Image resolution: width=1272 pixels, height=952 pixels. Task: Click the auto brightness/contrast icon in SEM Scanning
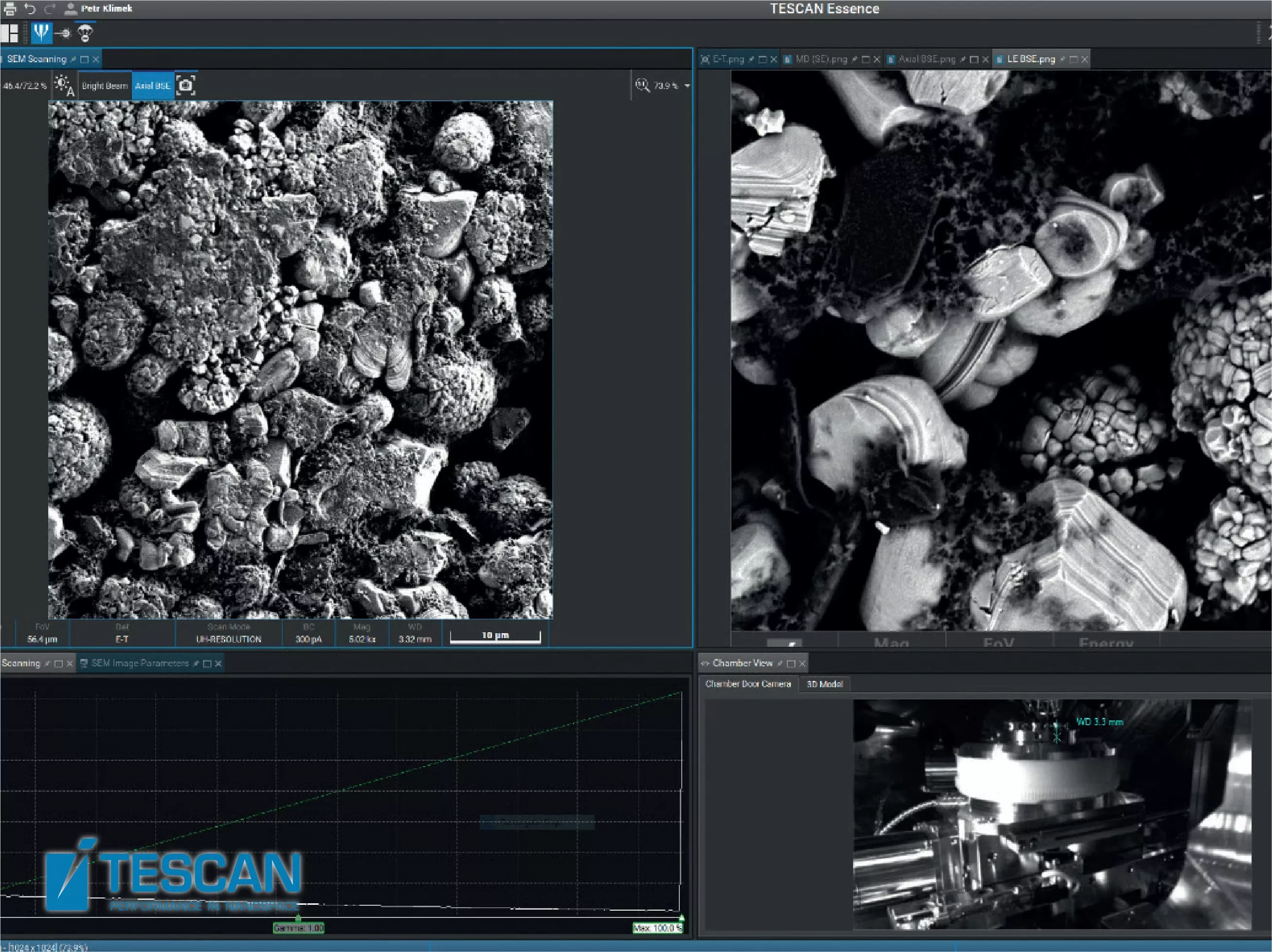coord(64,85)
